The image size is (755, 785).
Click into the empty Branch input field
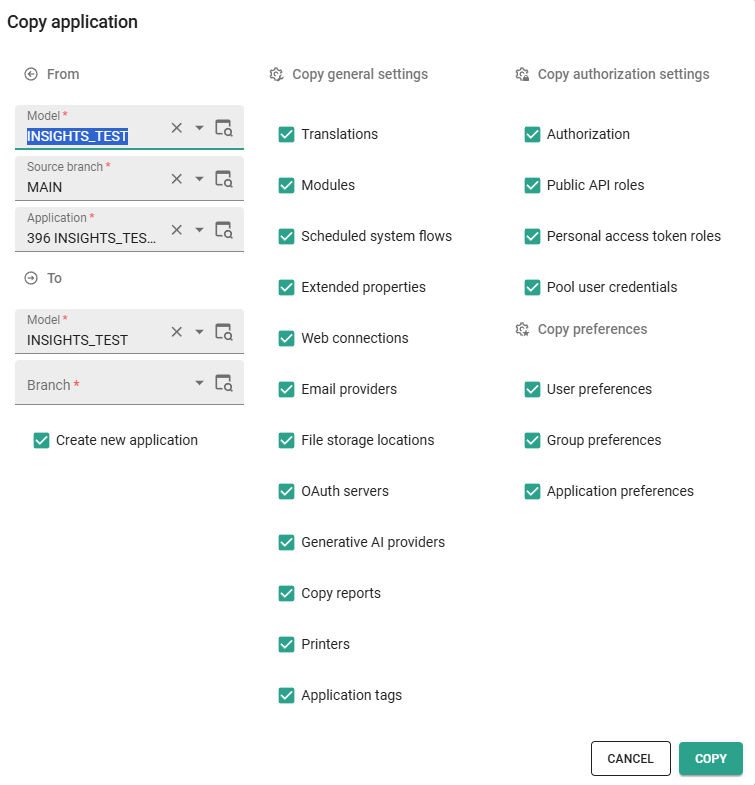[x=100, y=385]
